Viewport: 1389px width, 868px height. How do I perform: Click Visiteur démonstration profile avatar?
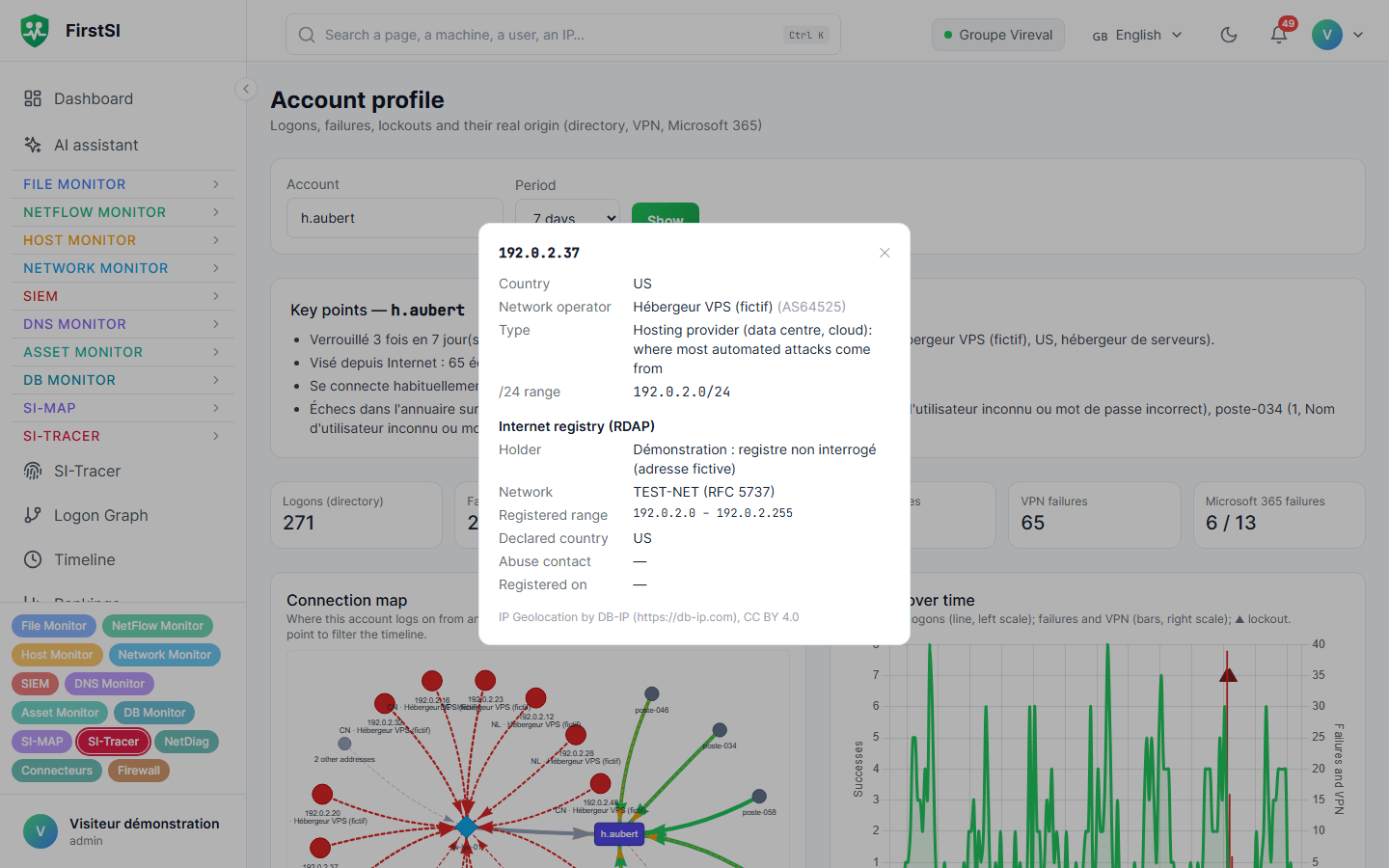click(41, 831)
